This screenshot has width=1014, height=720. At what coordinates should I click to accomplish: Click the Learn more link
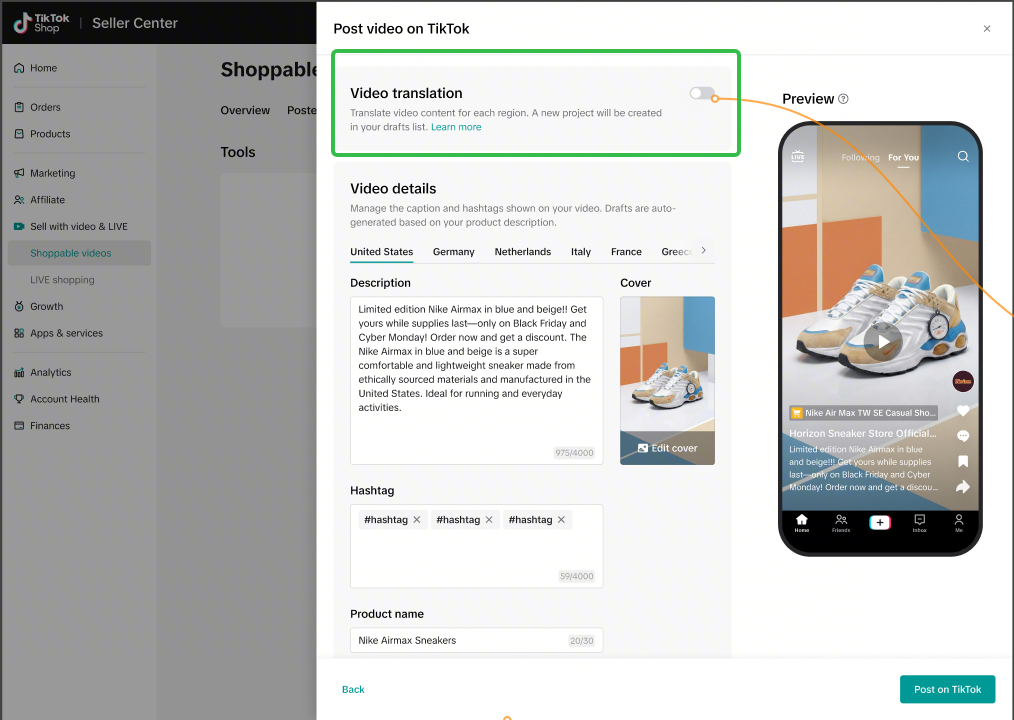coord(456,127)
